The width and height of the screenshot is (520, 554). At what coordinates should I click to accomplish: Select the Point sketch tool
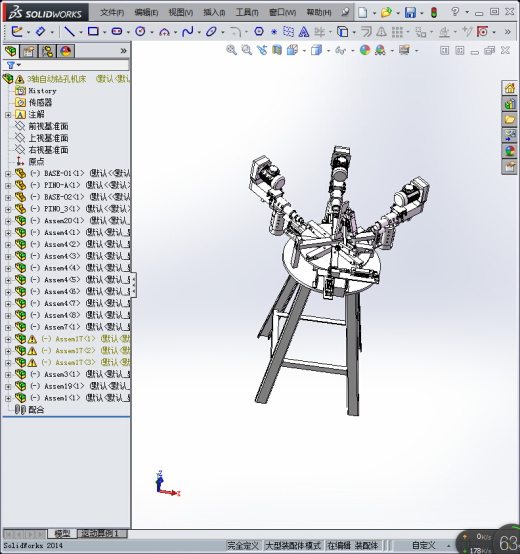coord(274,32)
